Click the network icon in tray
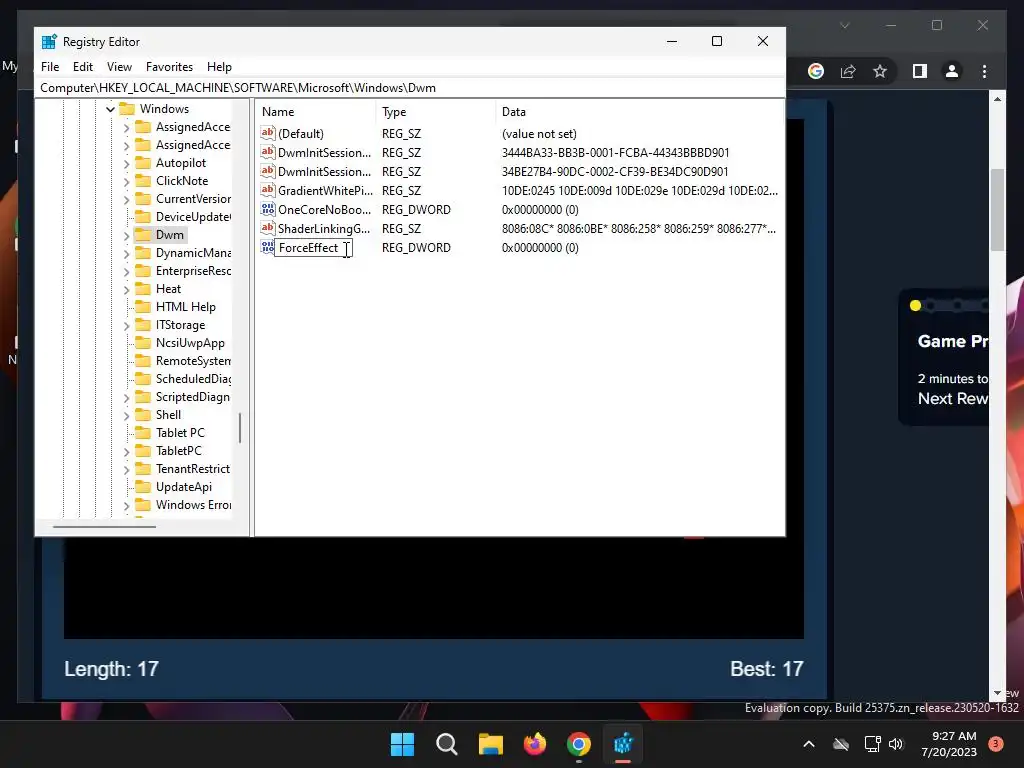 [x=872, y=744]
